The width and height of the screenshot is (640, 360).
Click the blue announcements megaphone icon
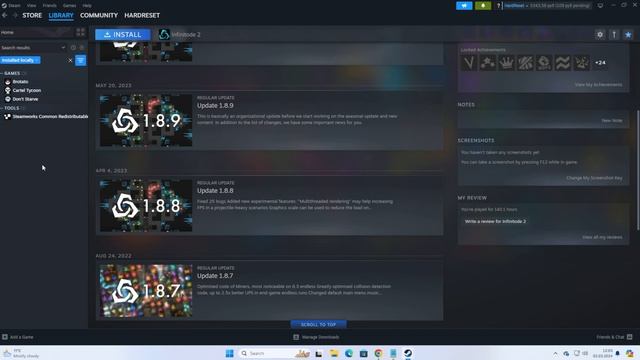click(x=464, y=6)
